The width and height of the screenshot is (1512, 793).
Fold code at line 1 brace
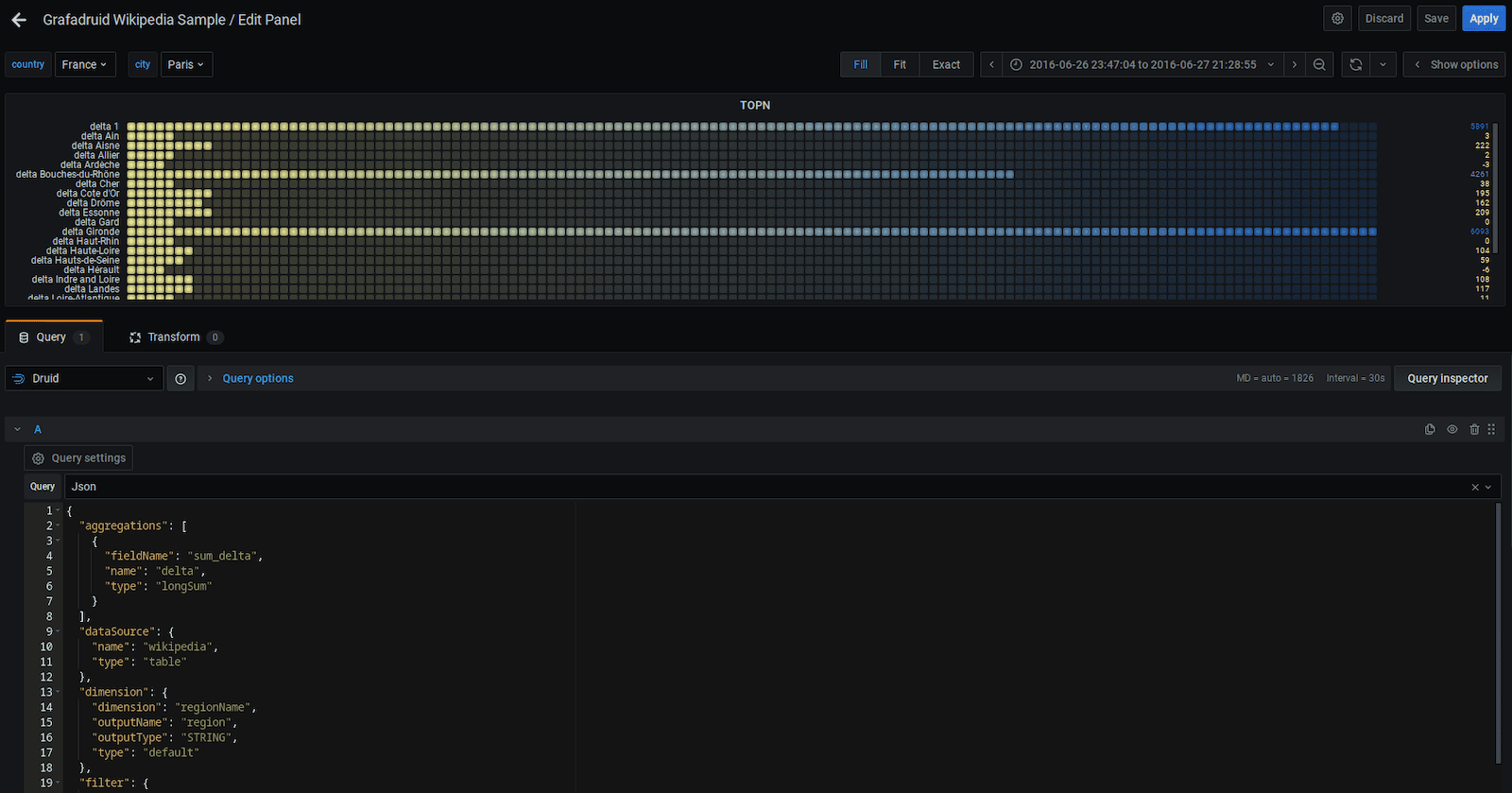[x=58, y=510]
